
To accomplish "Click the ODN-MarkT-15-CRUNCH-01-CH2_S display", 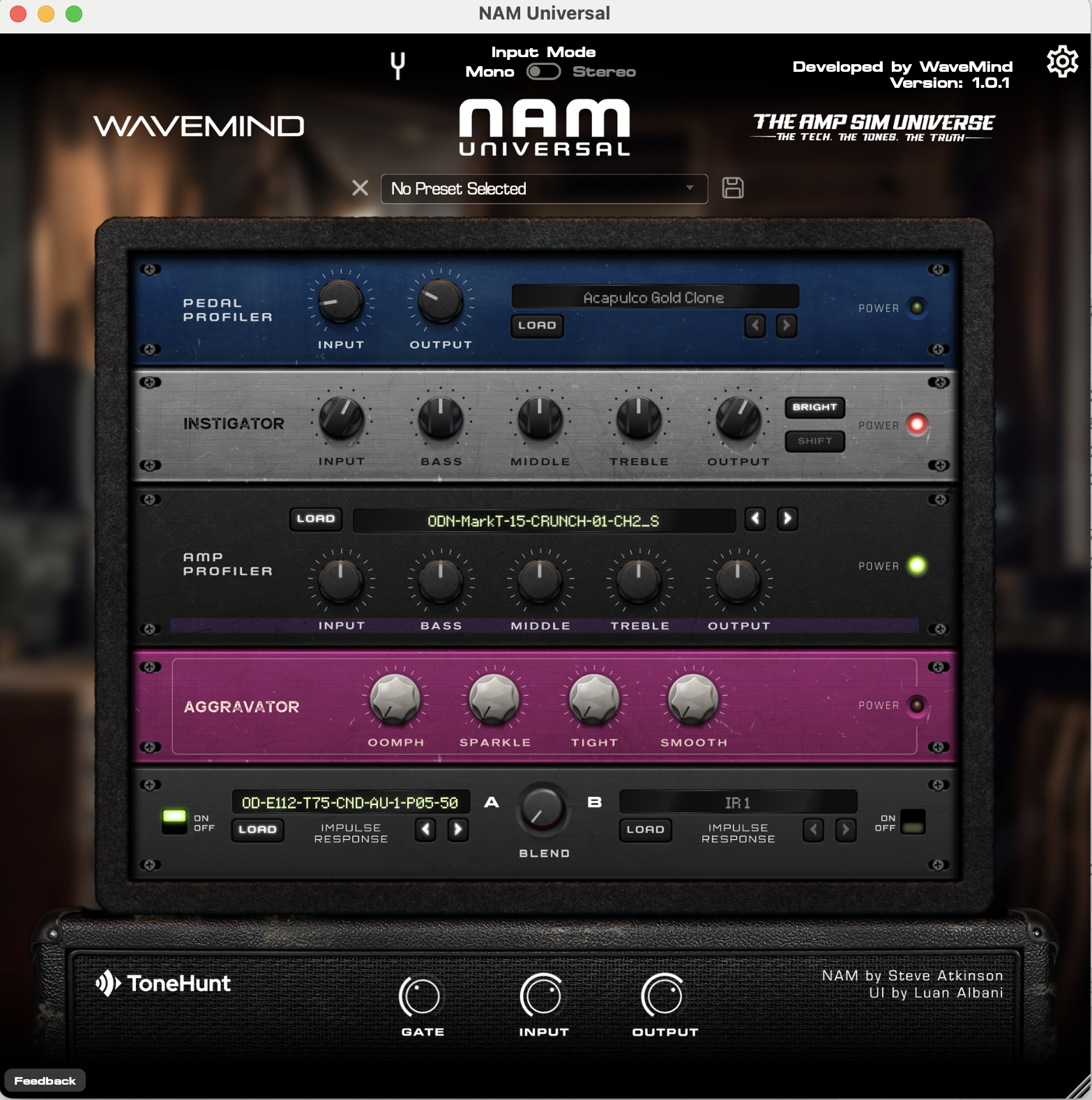I will [x=544, y=521].
